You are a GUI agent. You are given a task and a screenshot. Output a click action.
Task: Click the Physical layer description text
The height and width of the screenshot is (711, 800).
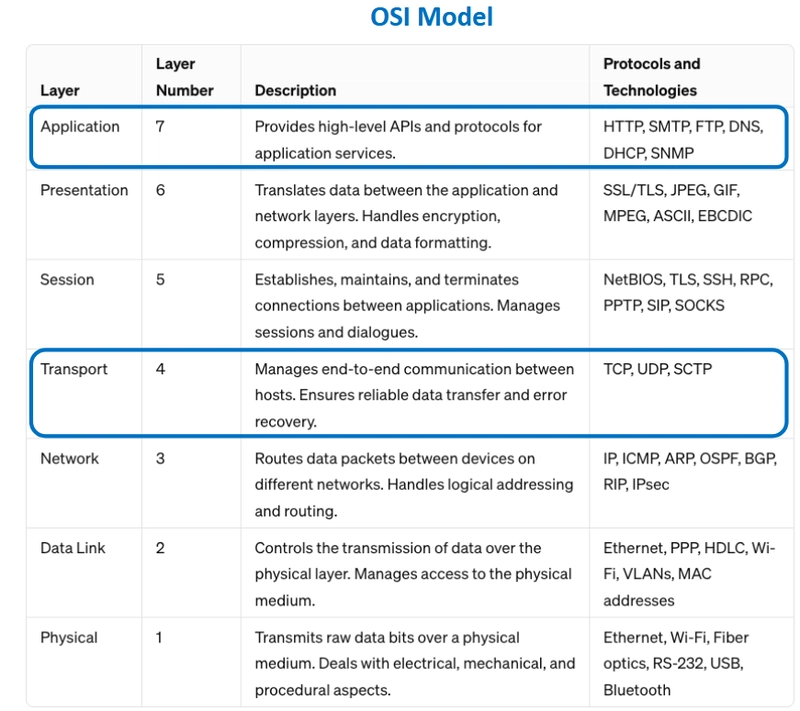pos(415,664)
